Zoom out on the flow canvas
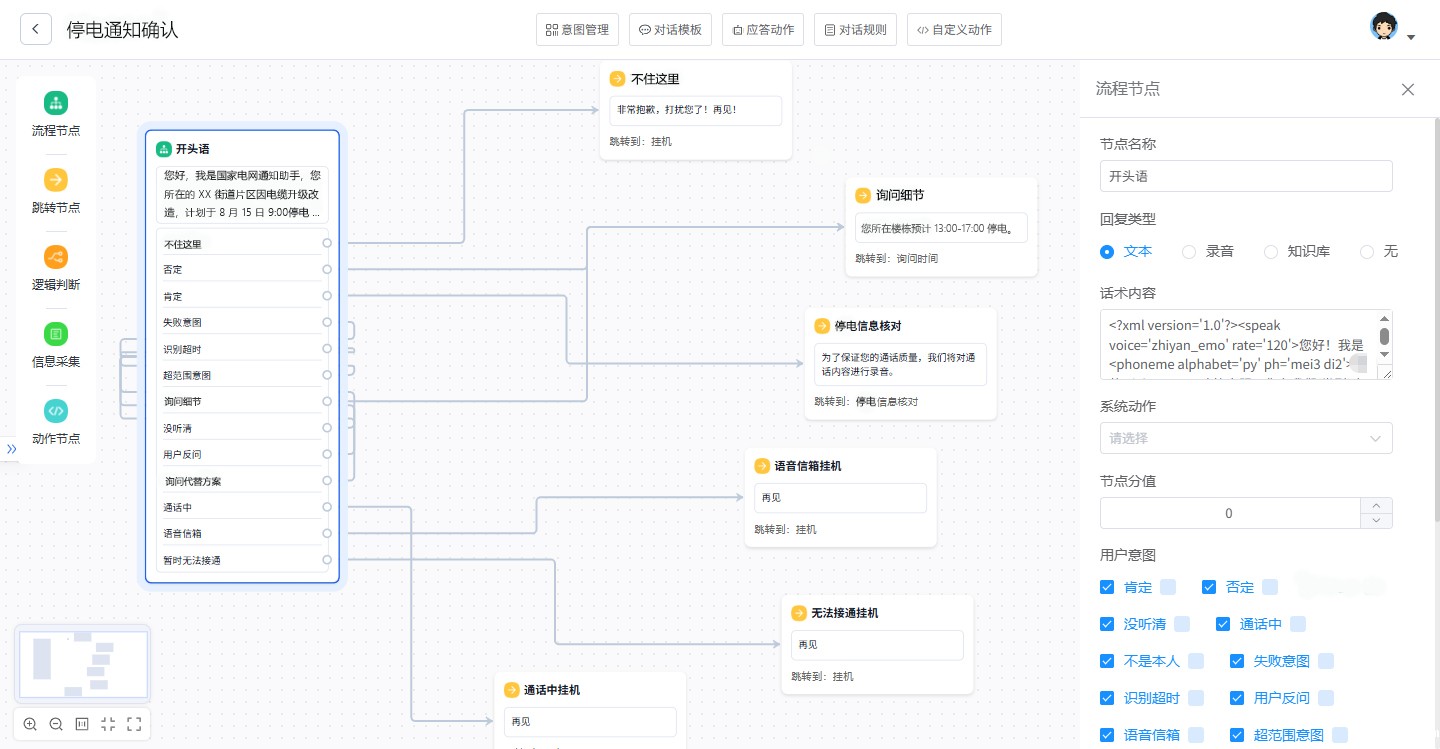Screen dimensions: 1440x749 point(56,724)
